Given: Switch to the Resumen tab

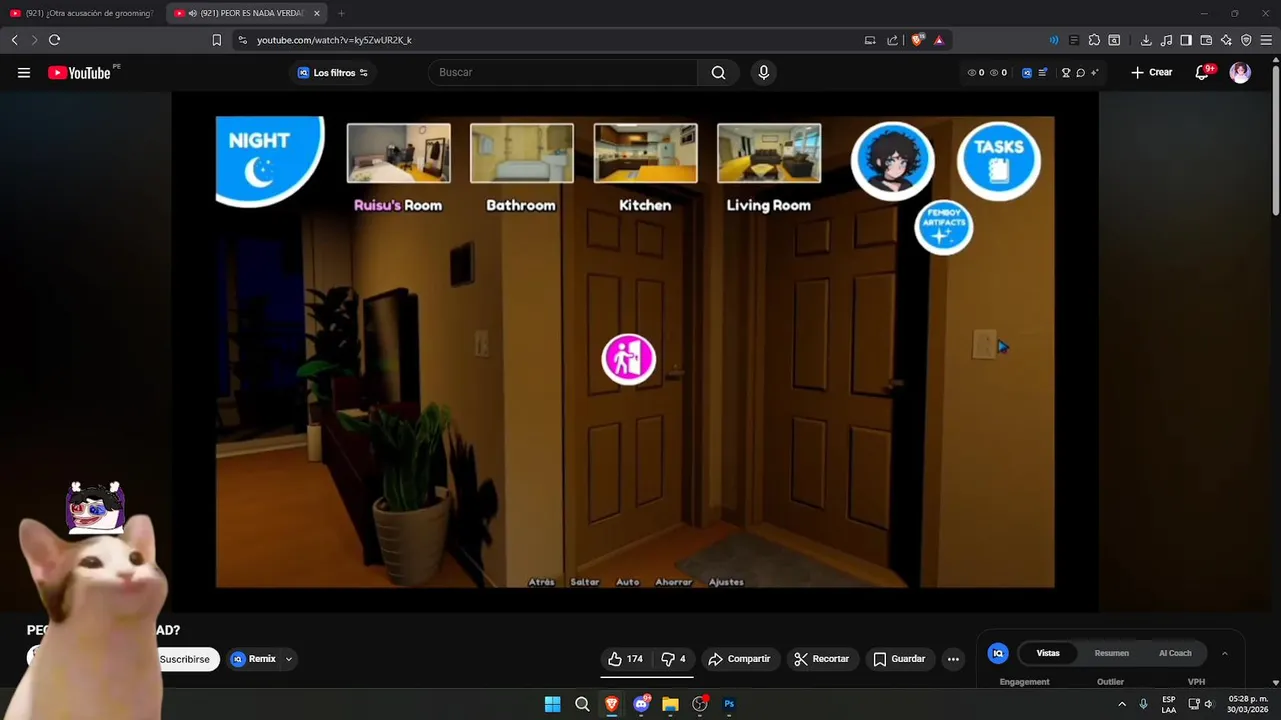Looking at the screenshot, I should point(1111,653).
